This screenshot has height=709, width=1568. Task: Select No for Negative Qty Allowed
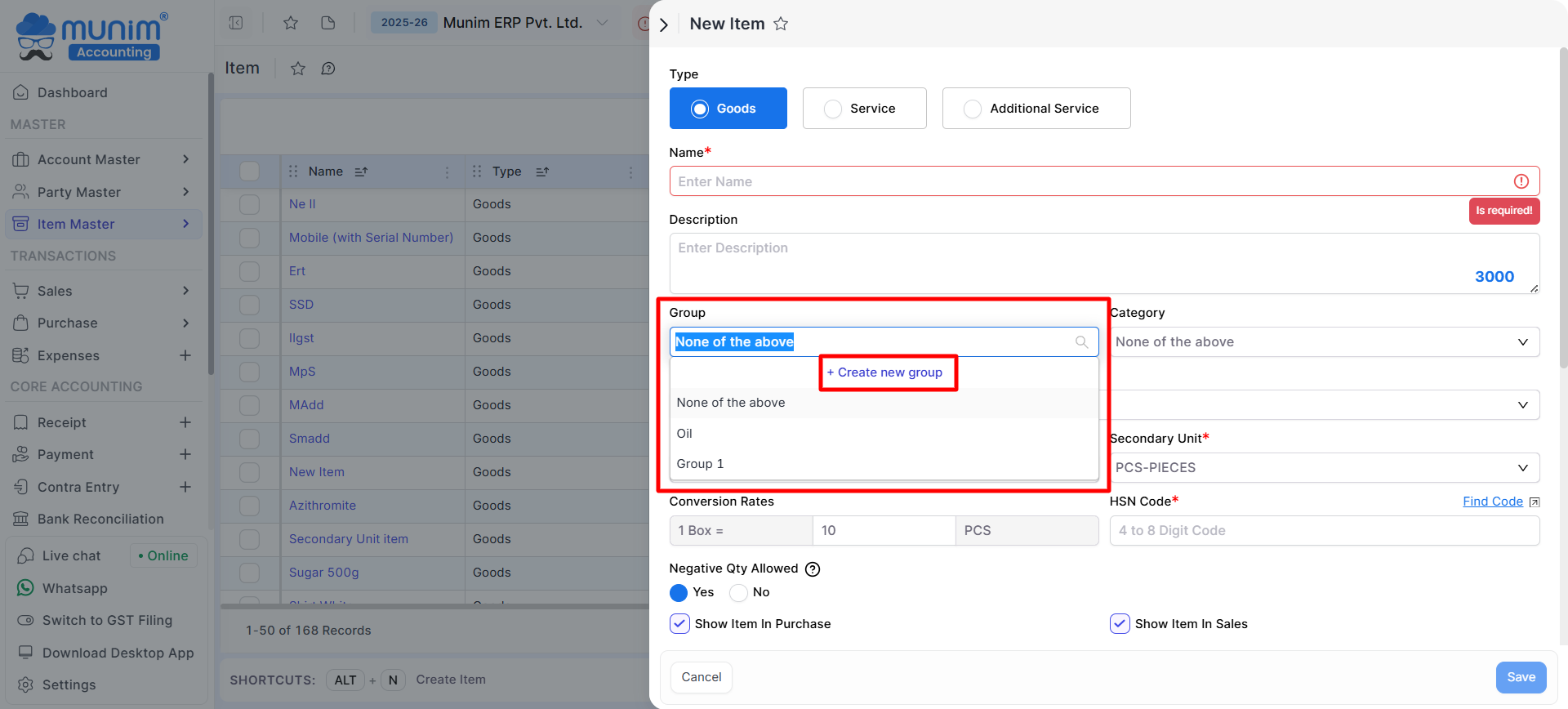pyautogui.click(x=739, y=592)
